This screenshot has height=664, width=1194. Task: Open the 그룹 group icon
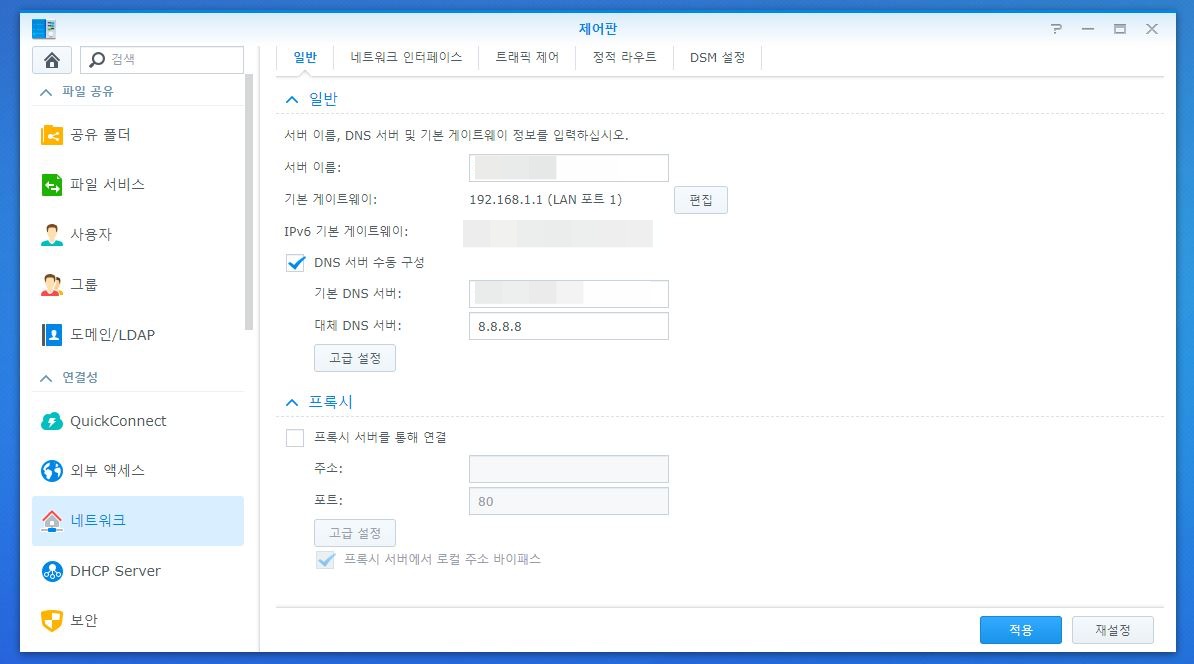click(x=52, y=285)
